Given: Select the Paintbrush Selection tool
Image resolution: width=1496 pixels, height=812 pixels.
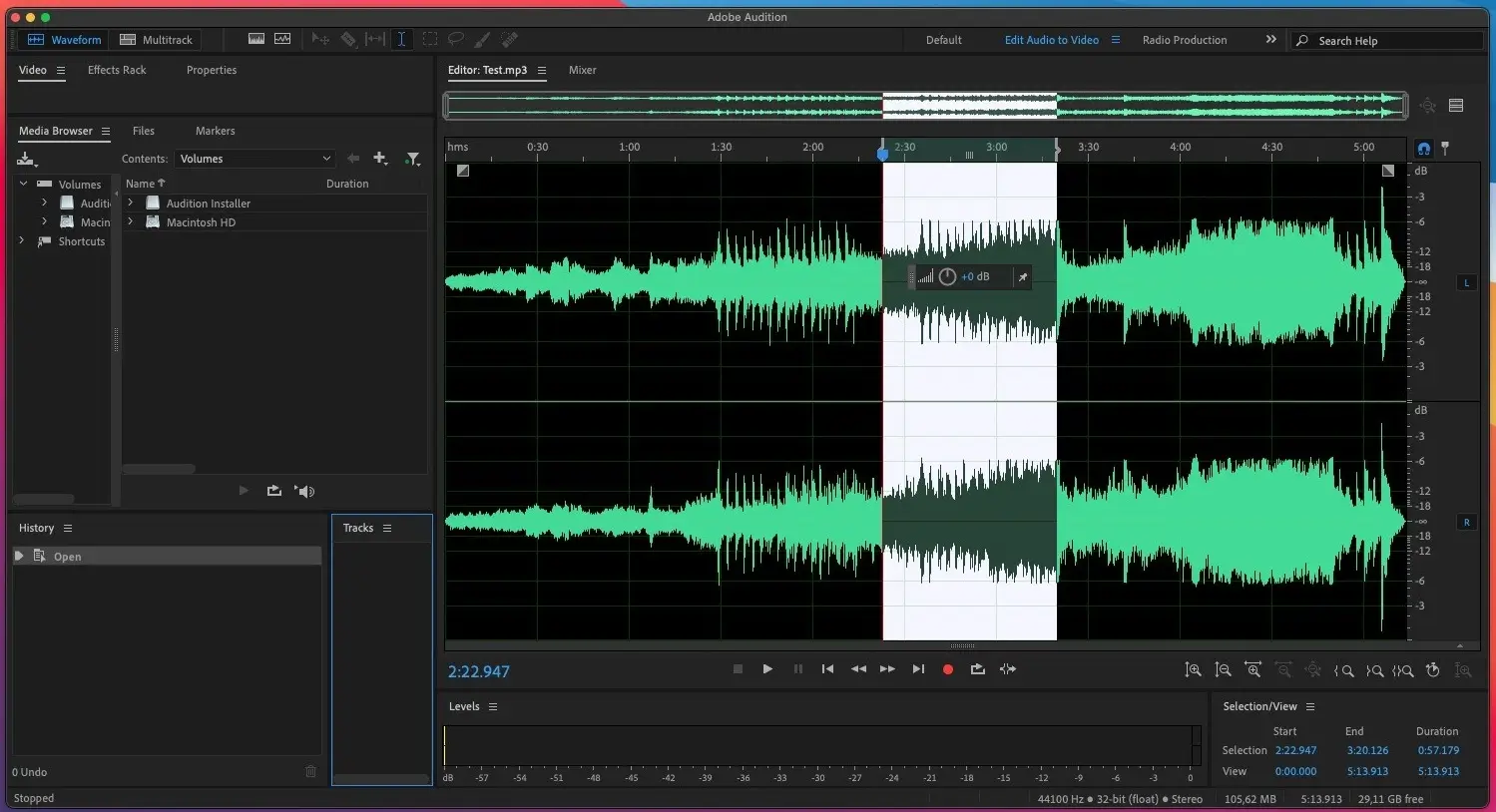Looking at the screenshot, I should pyautogui.click(x=482, y=40).
